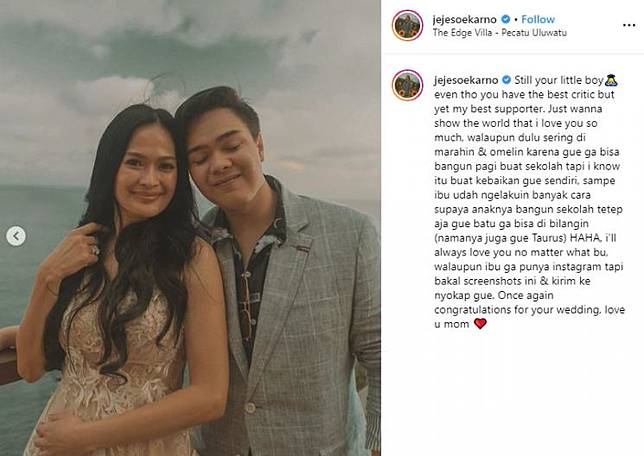644x456 pixels.
Task: Click the caption author's round avatar
Action: pos(407,85)
